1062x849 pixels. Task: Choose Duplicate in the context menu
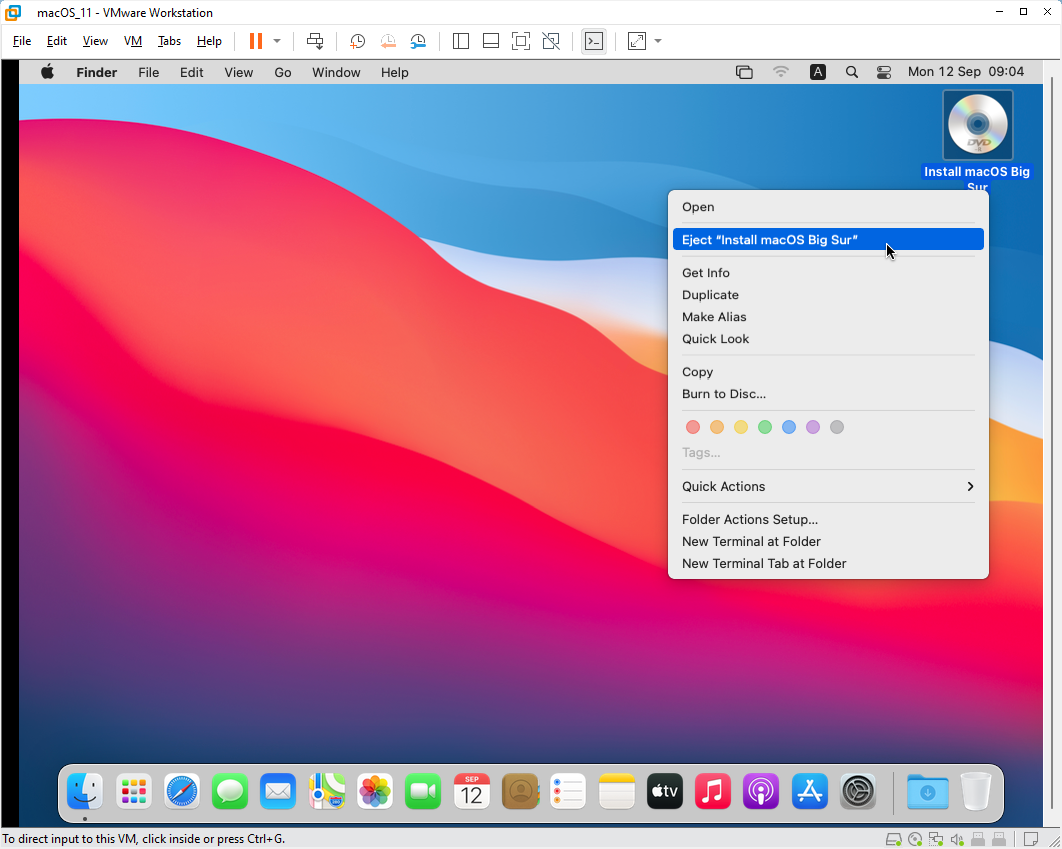(x=828, y=295)
